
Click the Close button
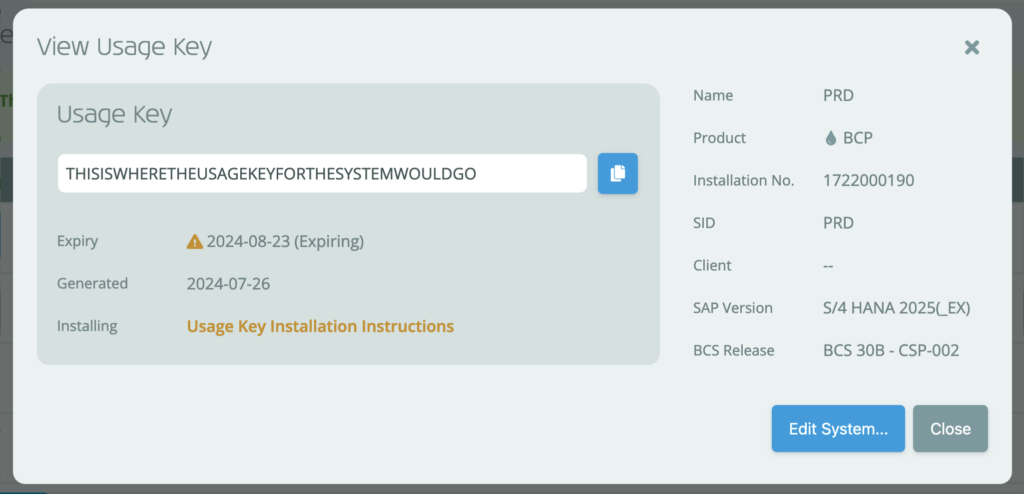950,429
